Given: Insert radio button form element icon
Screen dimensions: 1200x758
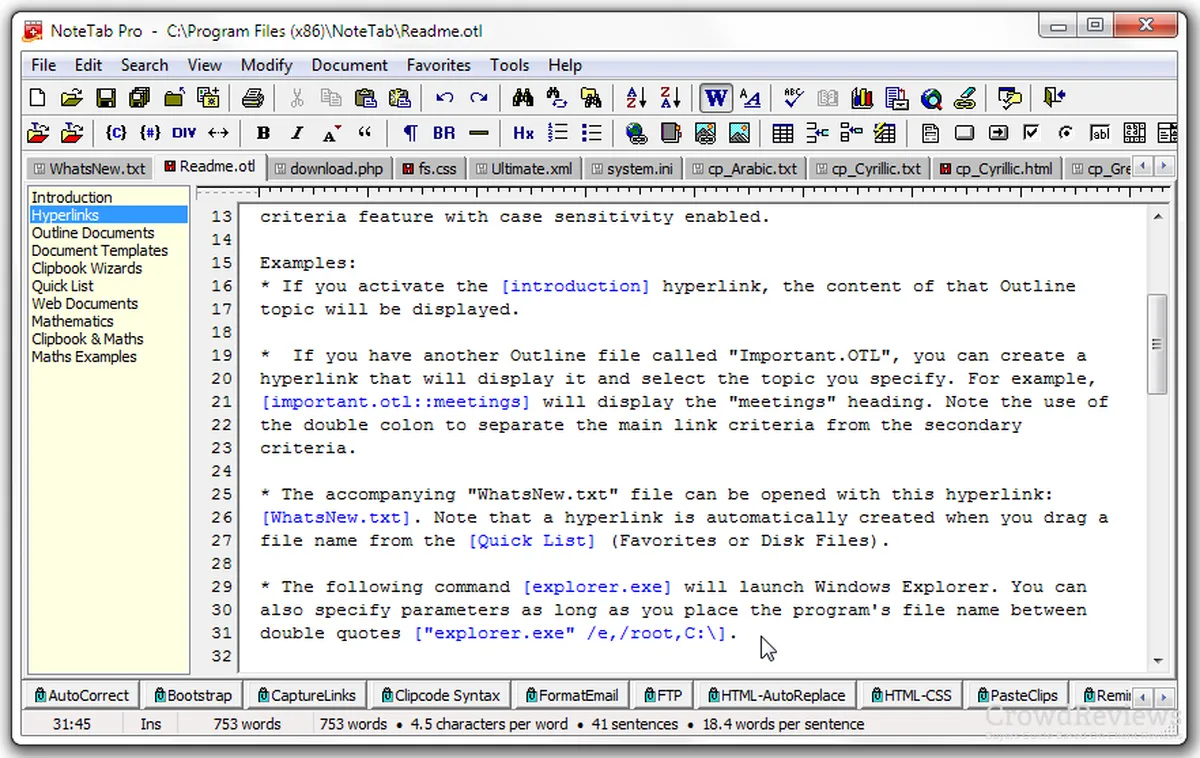Looking at the screenshot, I should [1065, 133].
